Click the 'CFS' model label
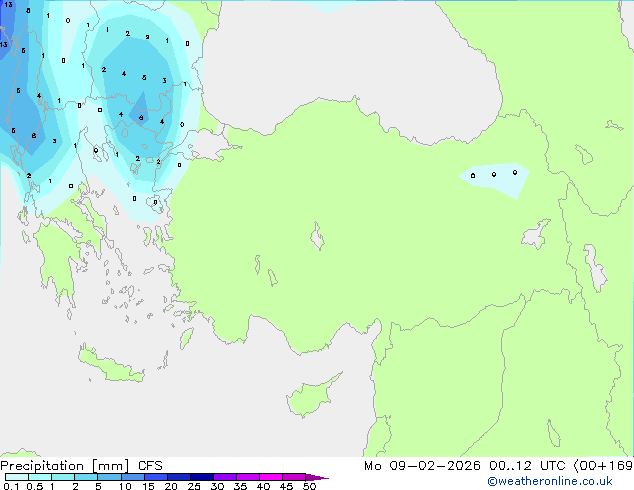Screen dimensions: 634x490 click(150, 466)
